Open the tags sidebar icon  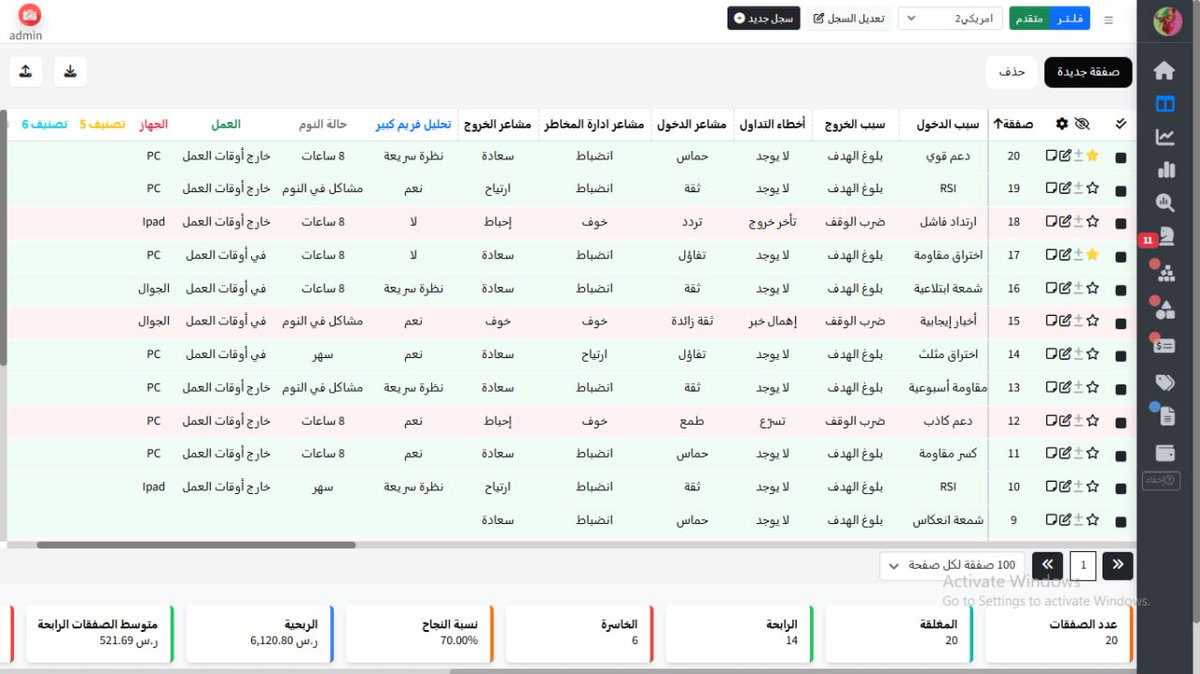[1164, 382]
